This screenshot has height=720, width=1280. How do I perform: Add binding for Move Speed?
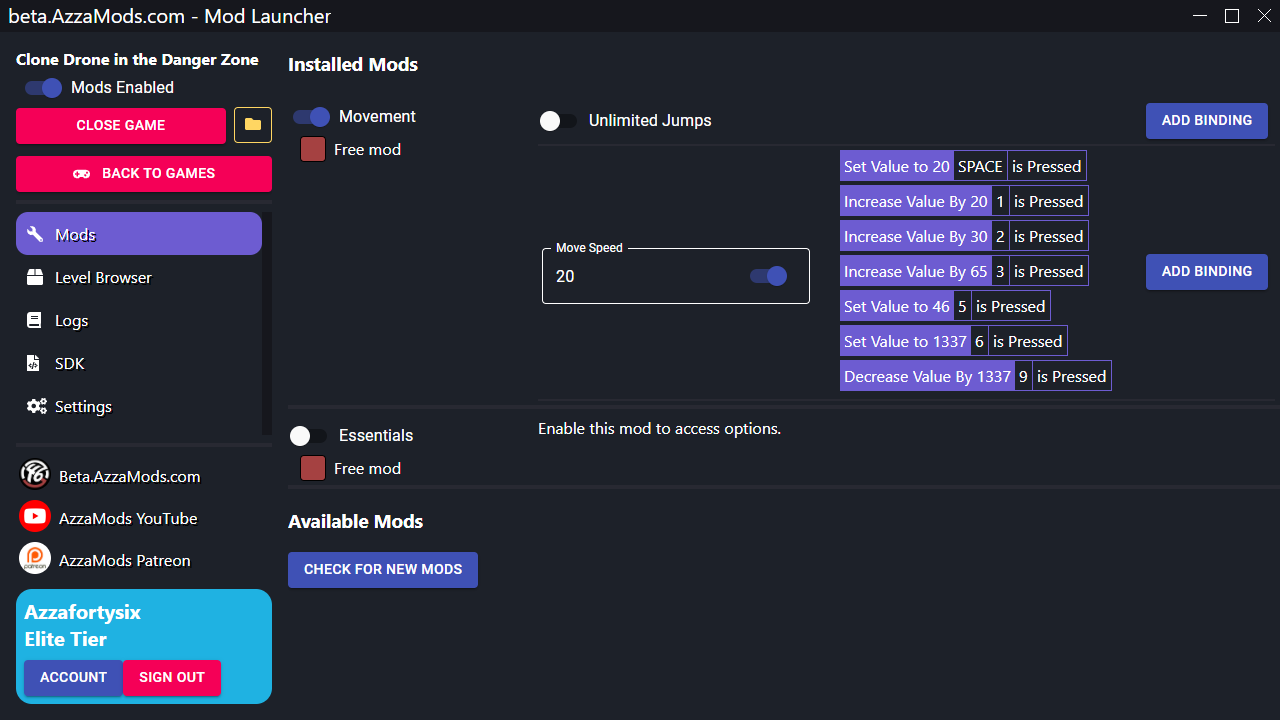(1207, 271)
